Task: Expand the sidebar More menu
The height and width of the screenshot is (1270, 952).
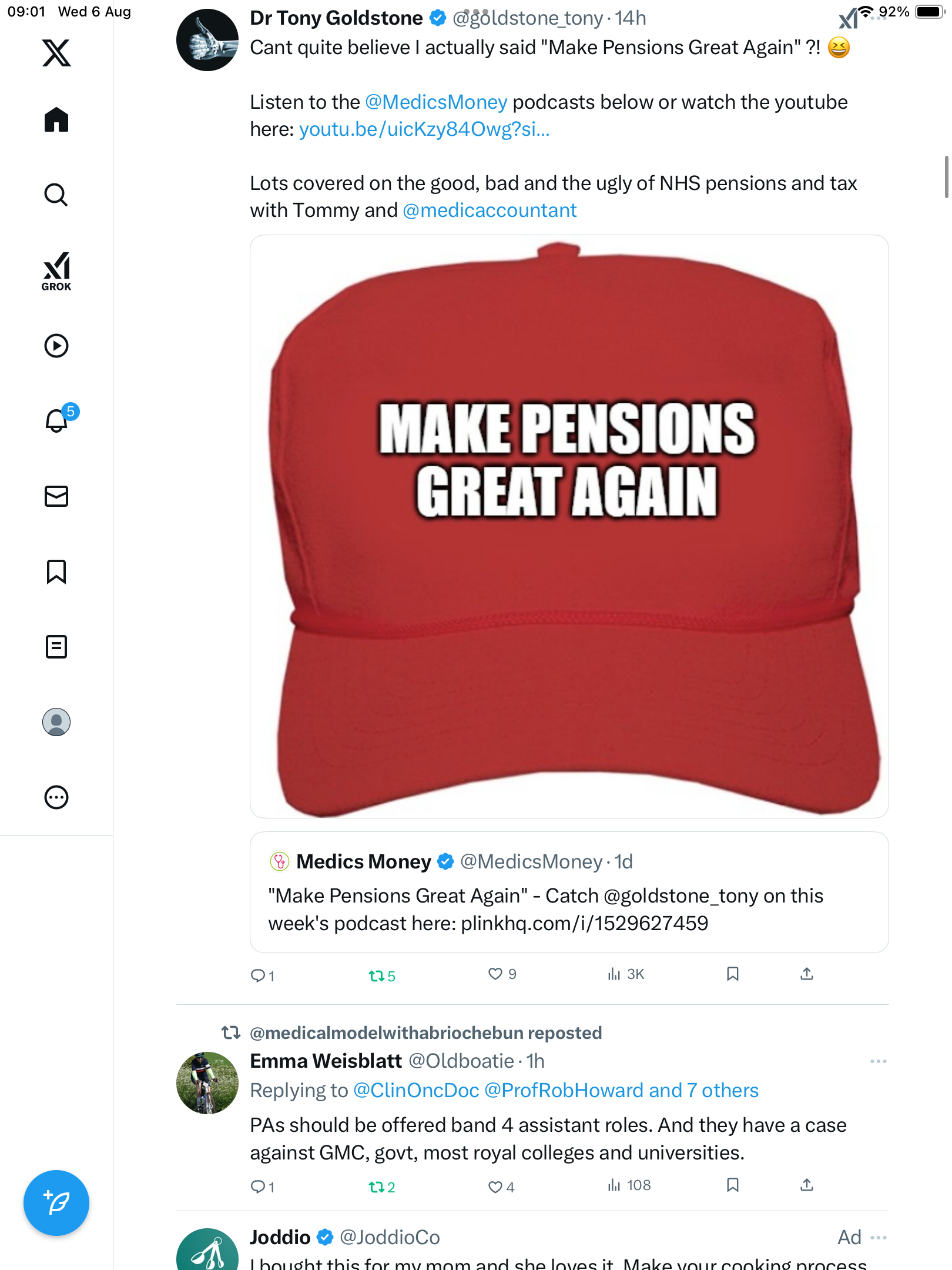Action: click(56, 797)
